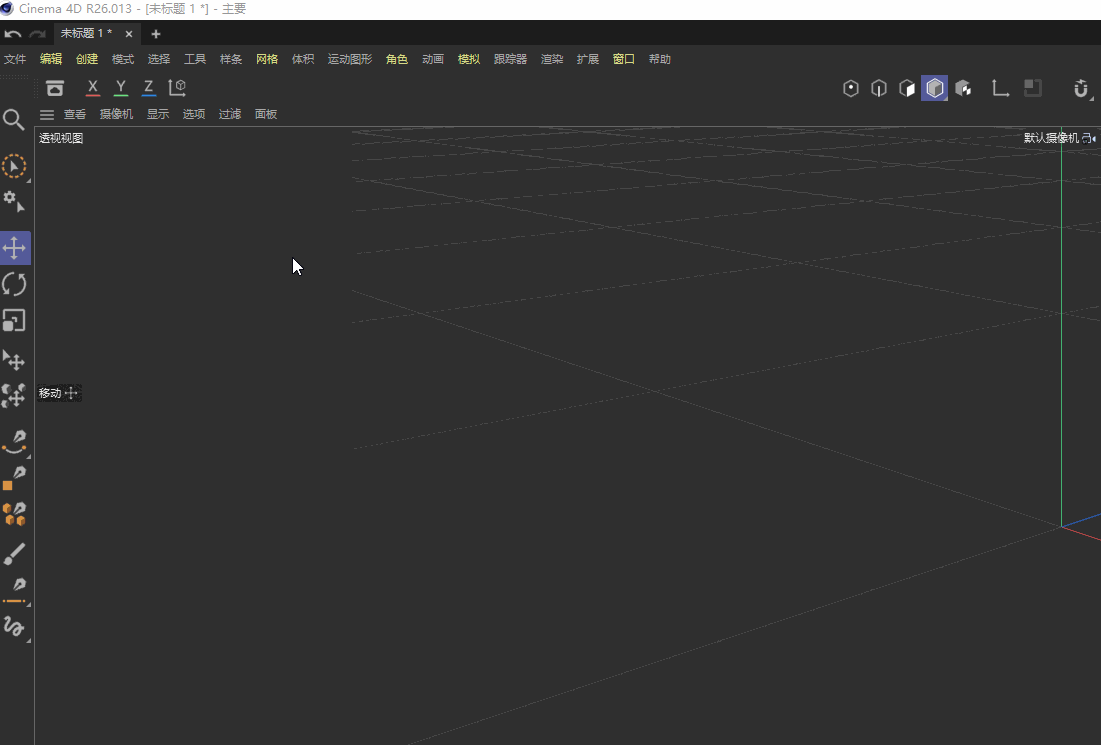Close the 未标题 1 document tab
The height and width of the screenshot is (745, 1101).
point(128,34)
